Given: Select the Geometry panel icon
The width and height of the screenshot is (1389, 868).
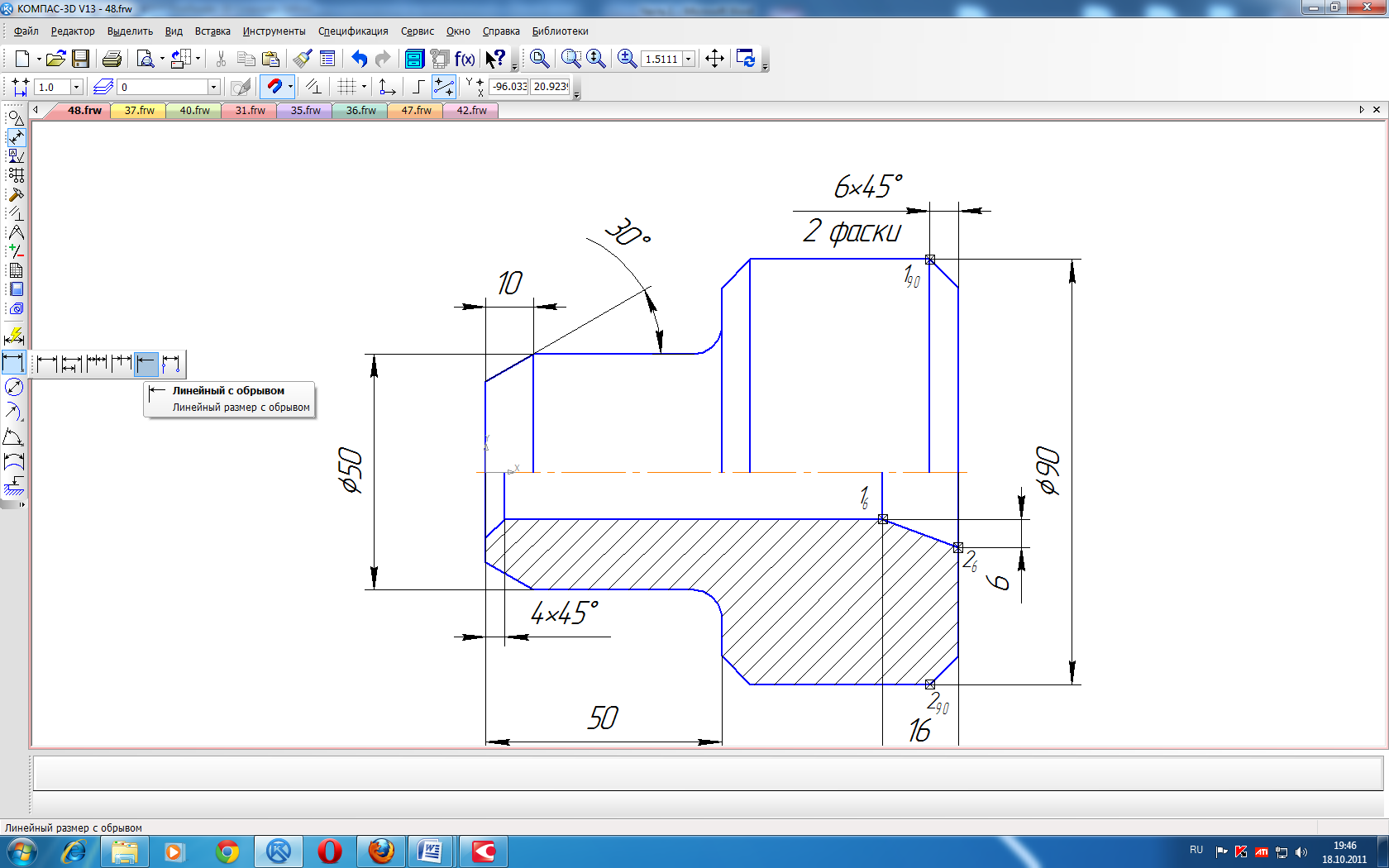Looking at the screenshot, I should [16, 118].
